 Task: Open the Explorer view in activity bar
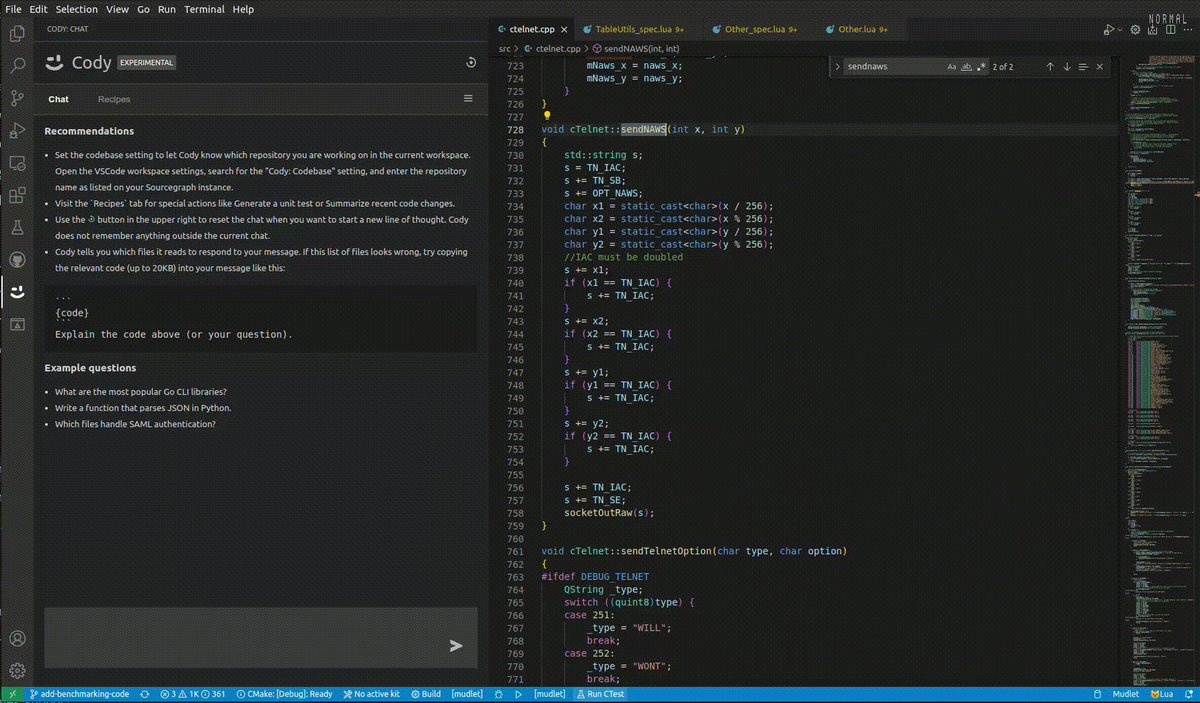(x=17, y=33)
